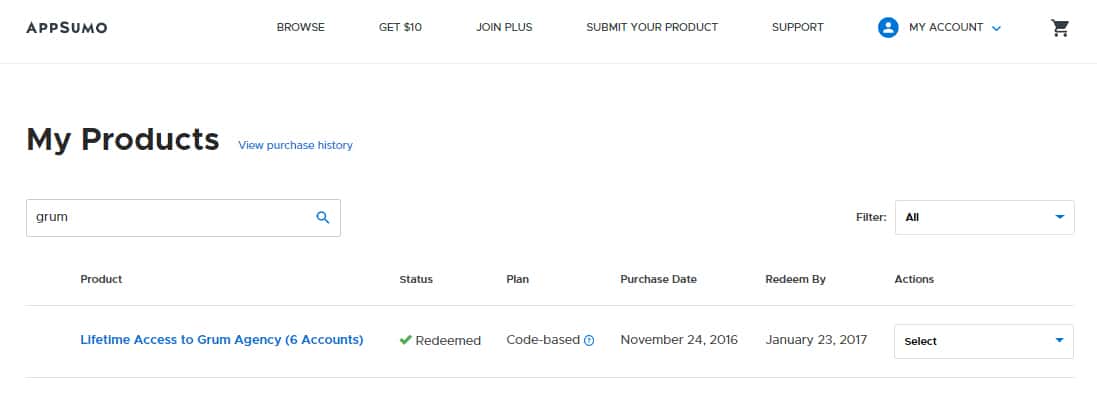Go to Join Plus

pos(504,27)
